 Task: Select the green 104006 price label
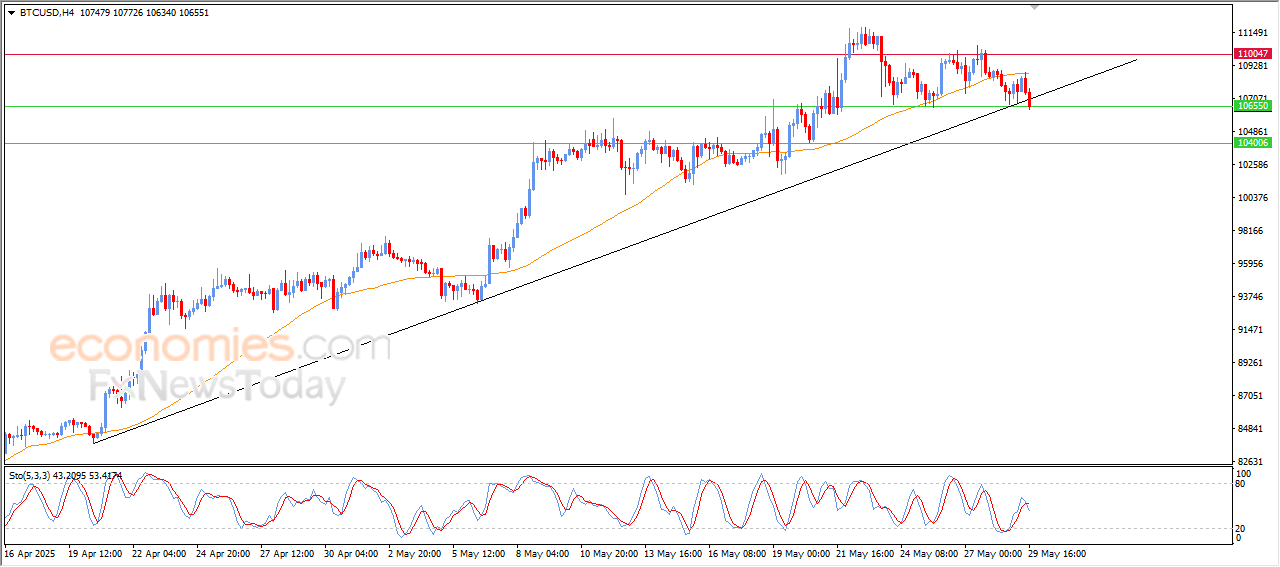[x=1253, y=143]
